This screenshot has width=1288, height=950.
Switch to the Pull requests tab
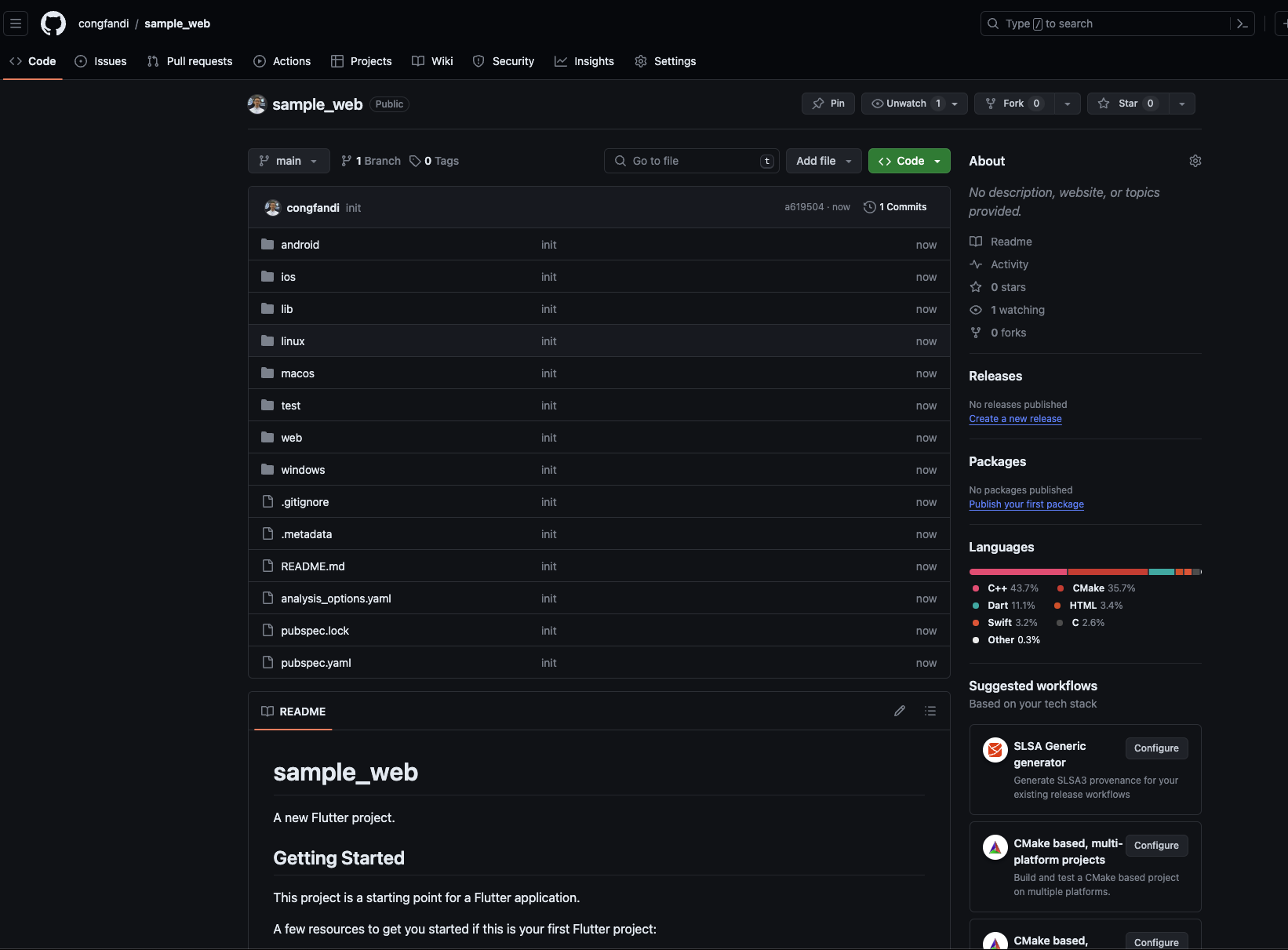(x=190, y=61)
